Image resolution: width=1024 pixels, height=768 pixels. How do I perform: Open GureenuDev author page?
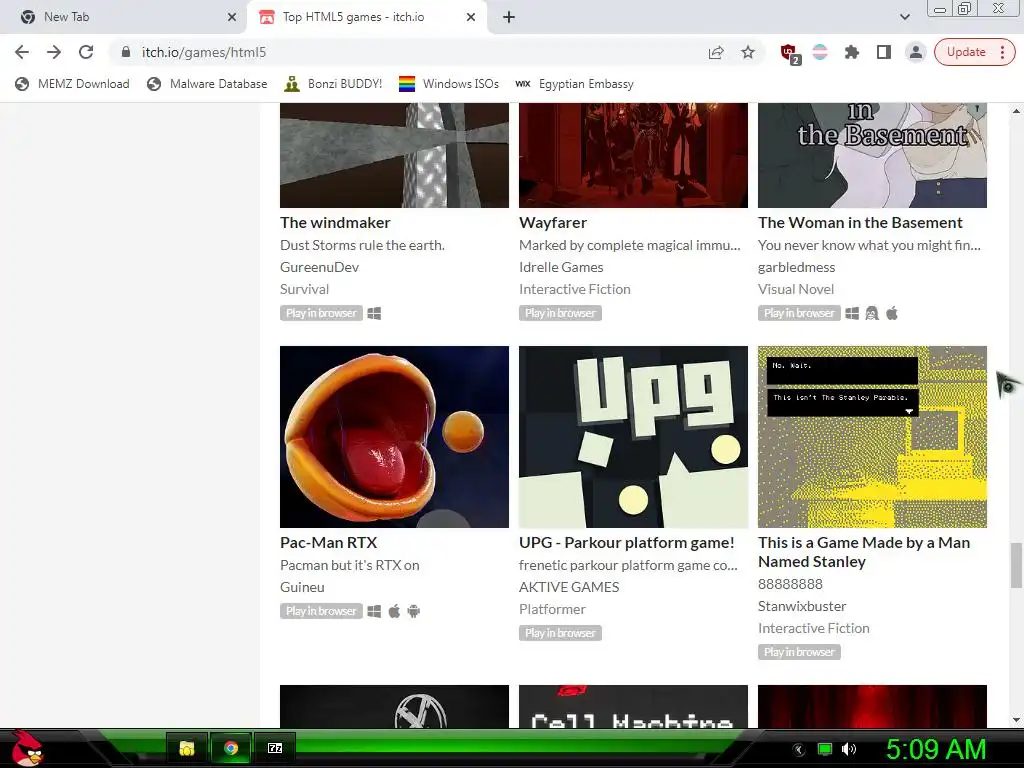(x=319, y=267)
